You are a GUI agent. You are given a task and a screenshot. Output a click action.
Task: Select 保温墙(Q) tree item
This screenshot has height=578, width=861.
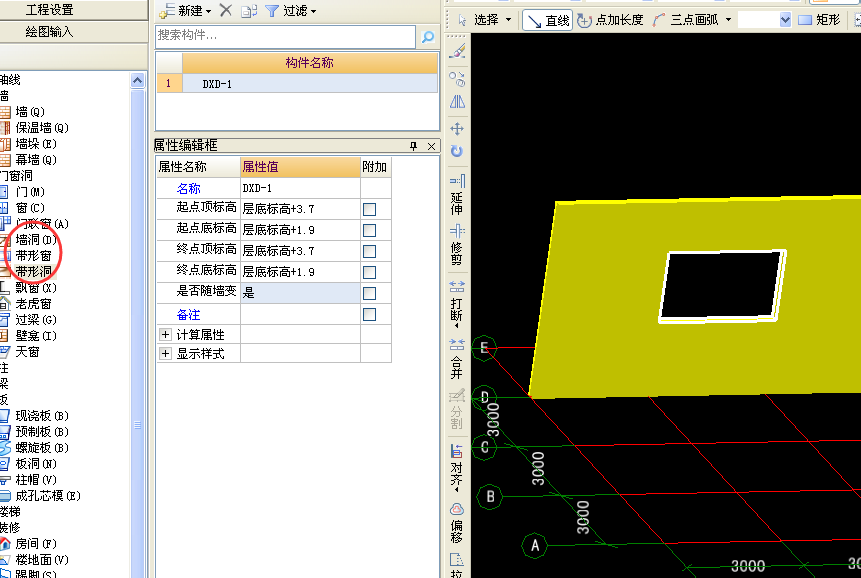42,128
